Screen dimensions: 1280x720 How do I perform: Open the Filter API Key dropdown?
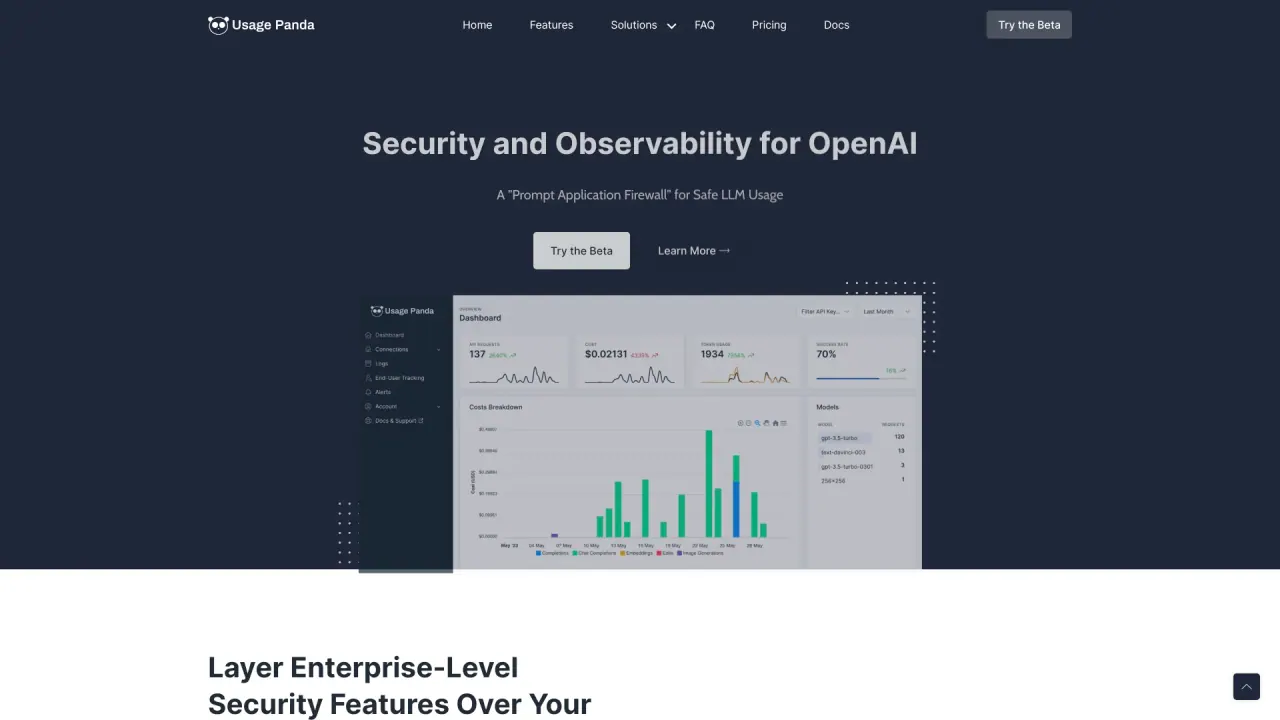(825, 312)
